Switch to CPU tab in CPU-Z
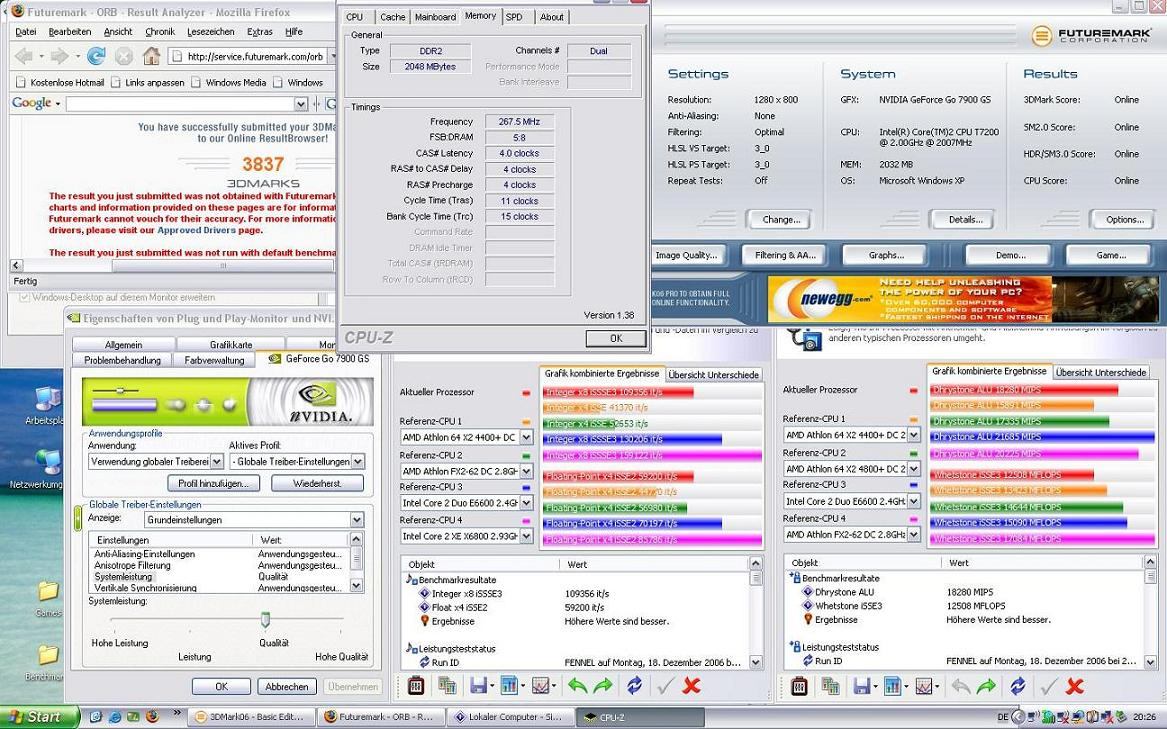 355,17
